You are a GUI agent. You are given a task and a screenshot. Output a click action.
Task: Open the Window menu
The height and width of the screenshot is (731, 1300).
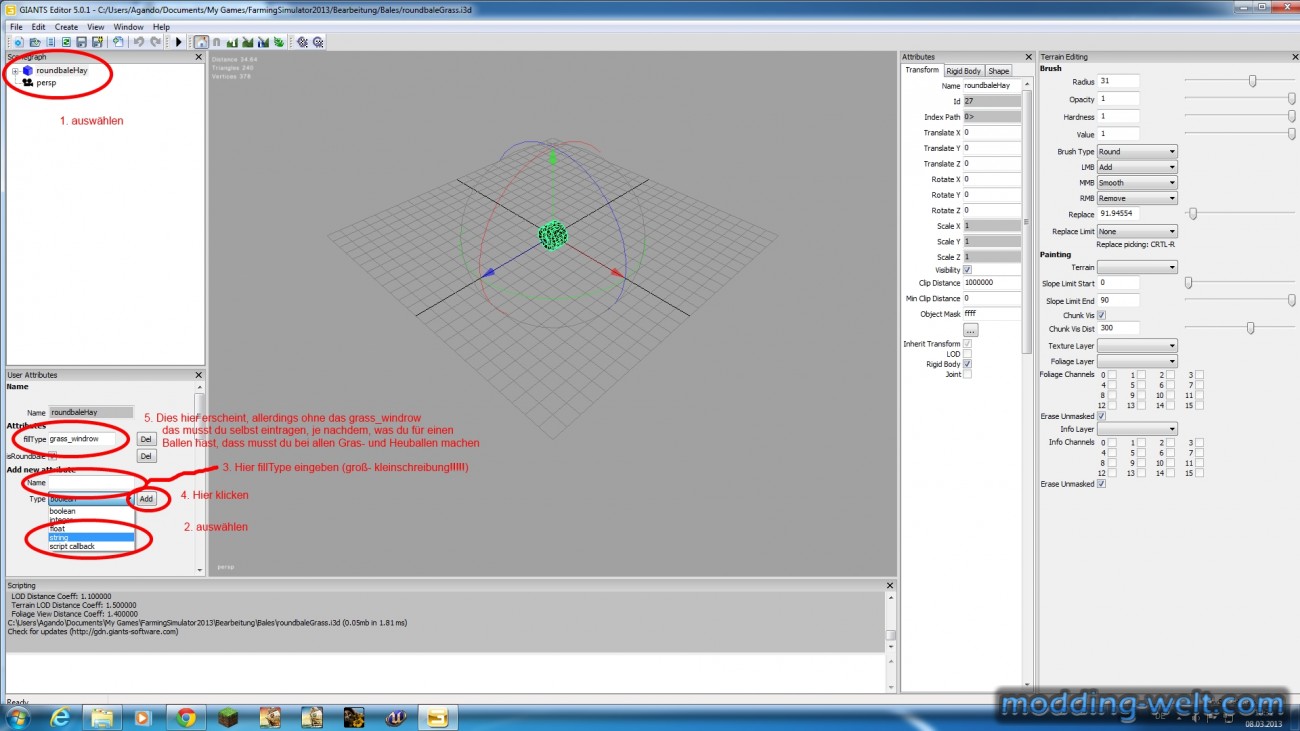pyautogui.click(x=128, y=27)
